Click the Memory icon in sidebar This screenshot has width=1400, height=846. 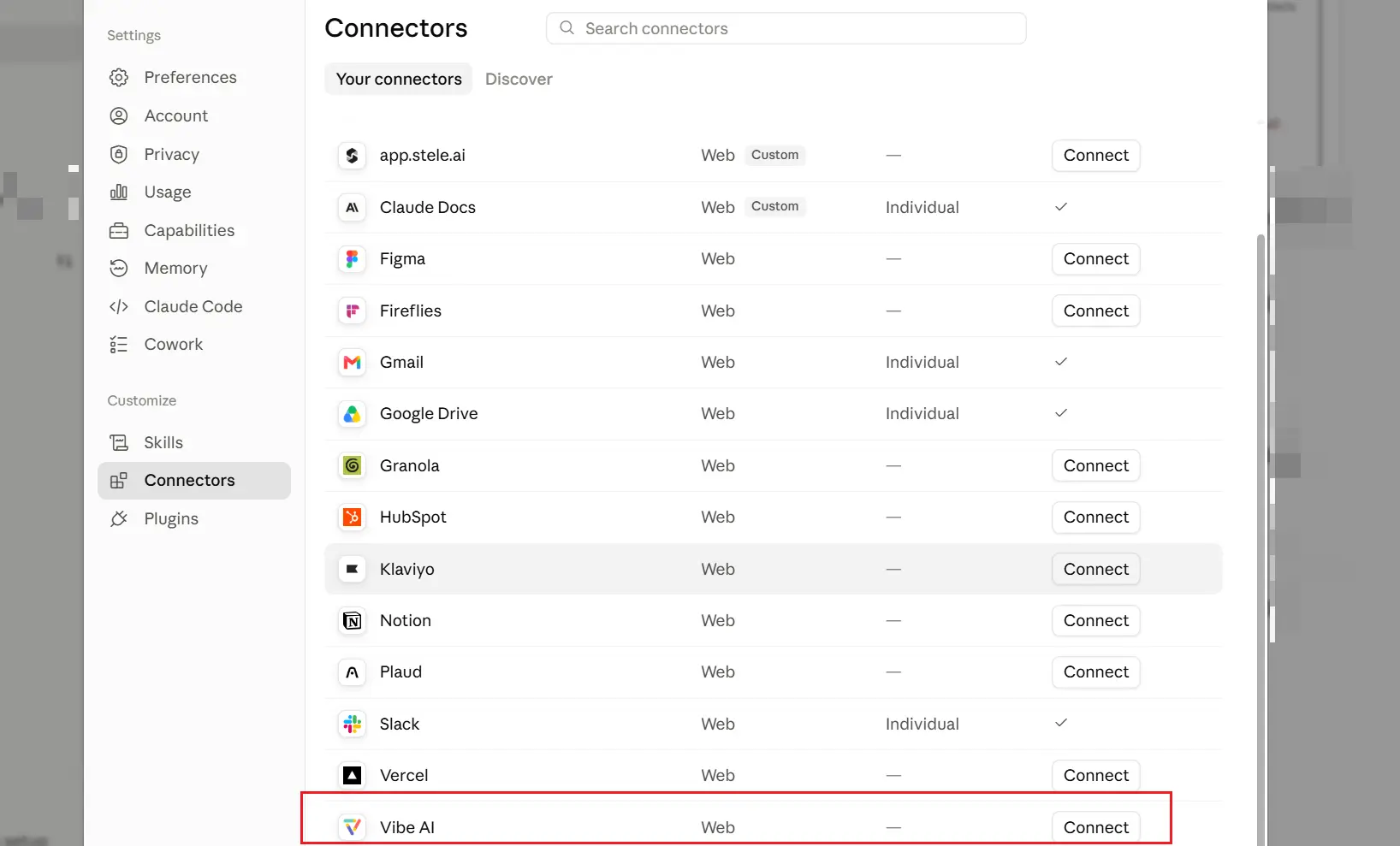tap(119, 268)
